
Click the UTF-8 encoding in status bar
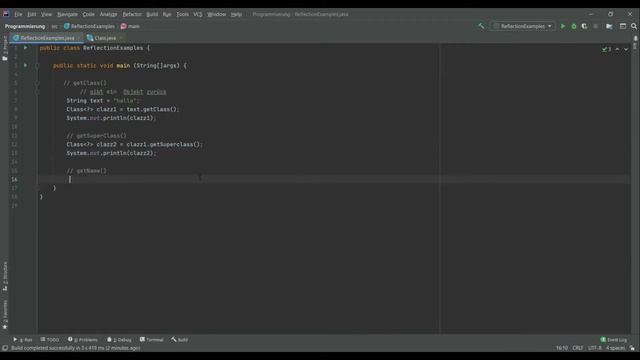595,348
